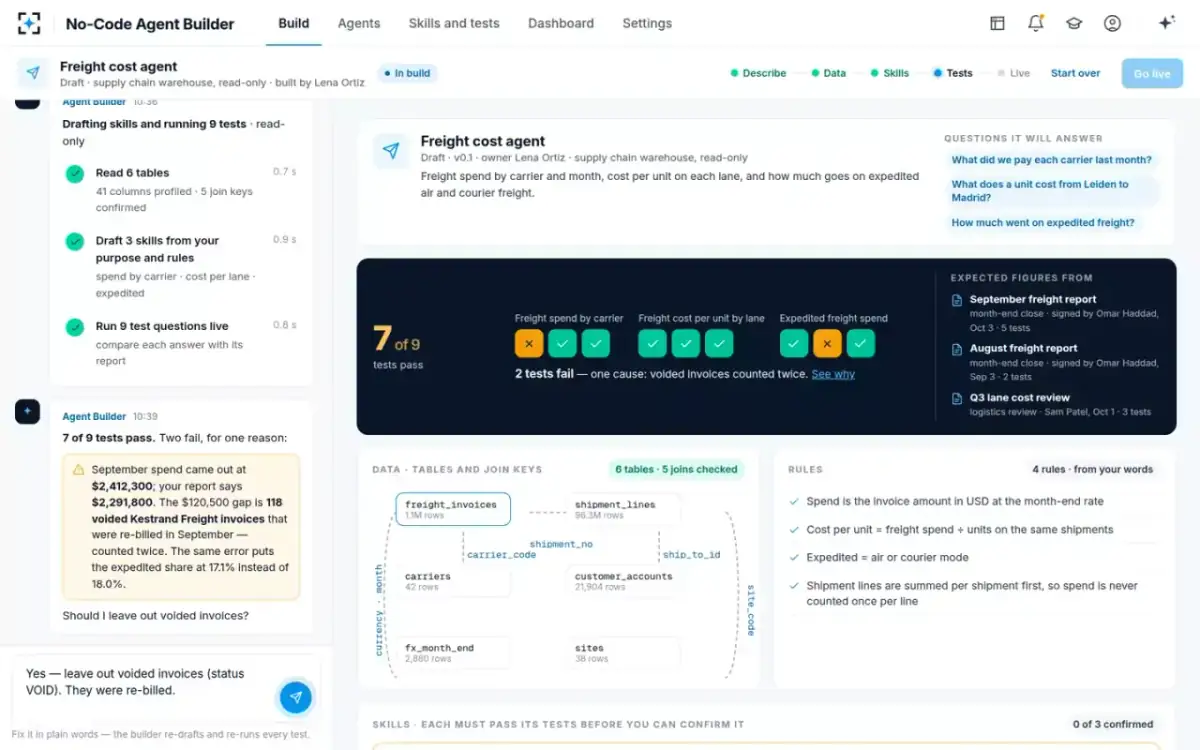Click the '4 rules · from your words' label
This screenshot has width=1200, height=750.
pos(1092,469)
